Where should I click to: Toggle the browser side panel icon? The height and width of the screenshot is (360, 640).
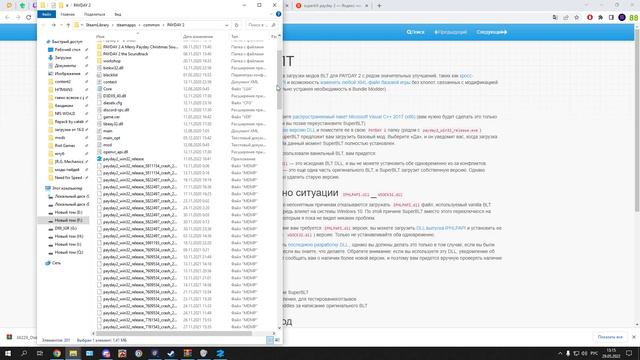coord(611,18)
